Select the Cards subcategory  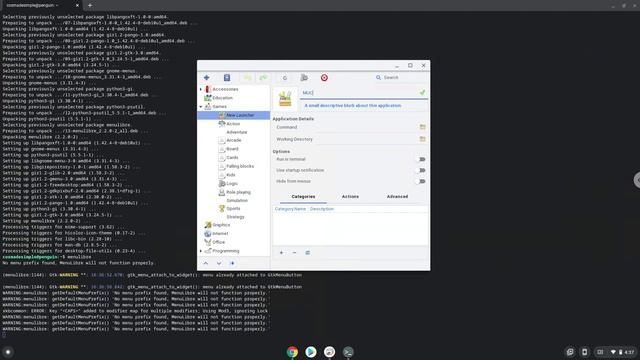[233, 158]
